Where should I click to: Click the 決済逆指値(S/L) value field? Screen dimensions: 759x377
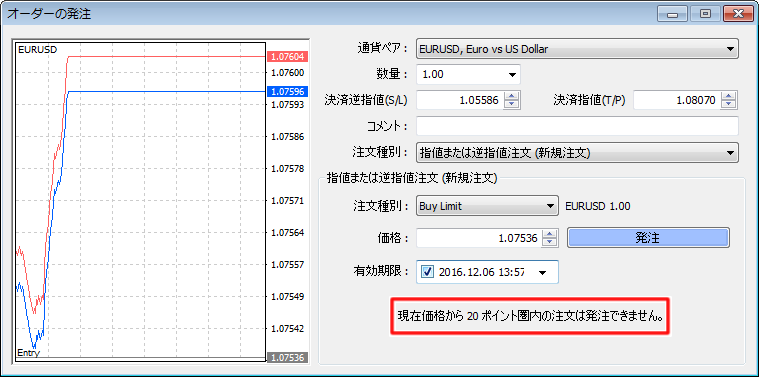pos(460,101)
